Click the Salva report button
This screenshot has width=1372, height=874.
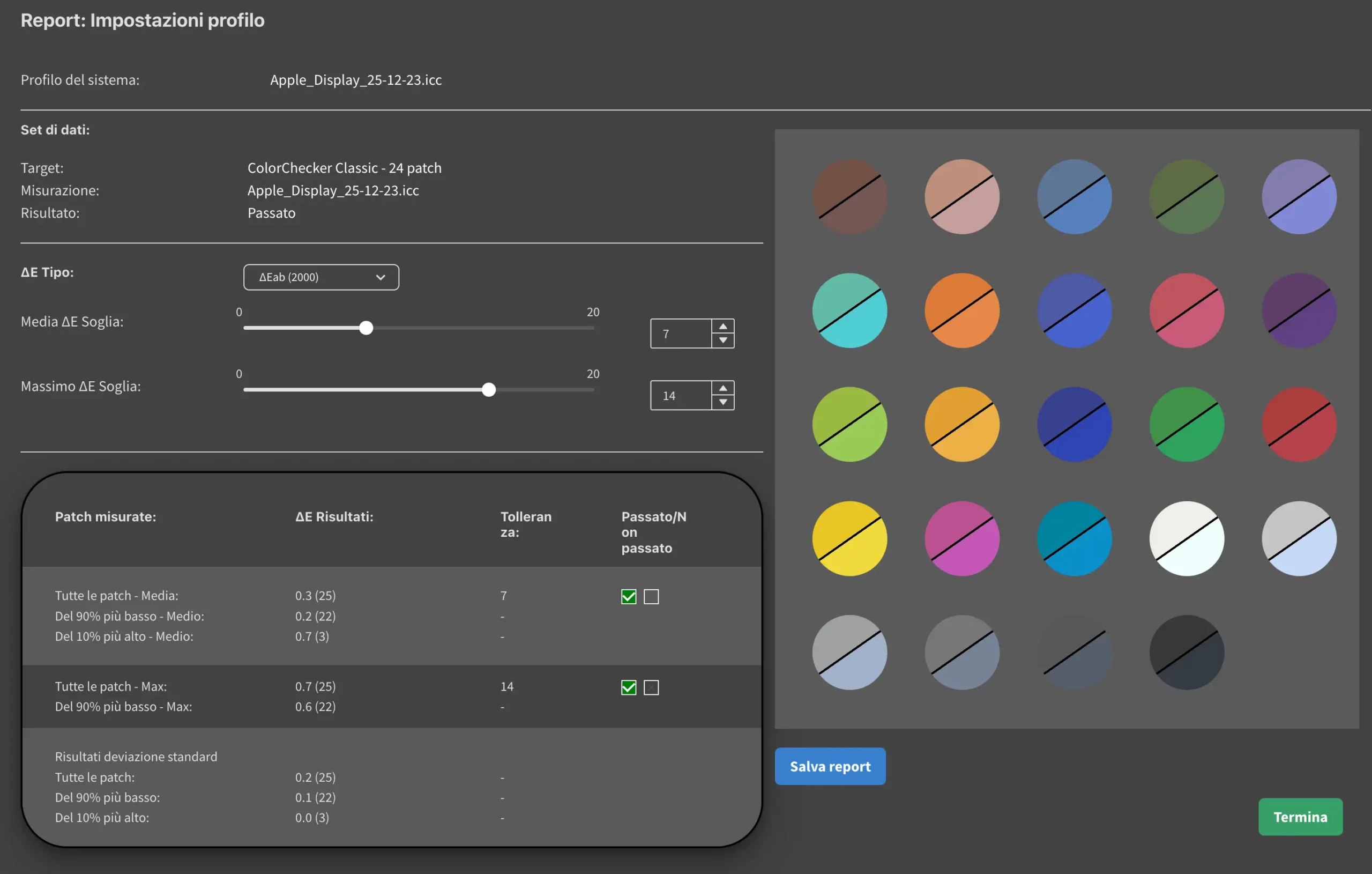830,766
